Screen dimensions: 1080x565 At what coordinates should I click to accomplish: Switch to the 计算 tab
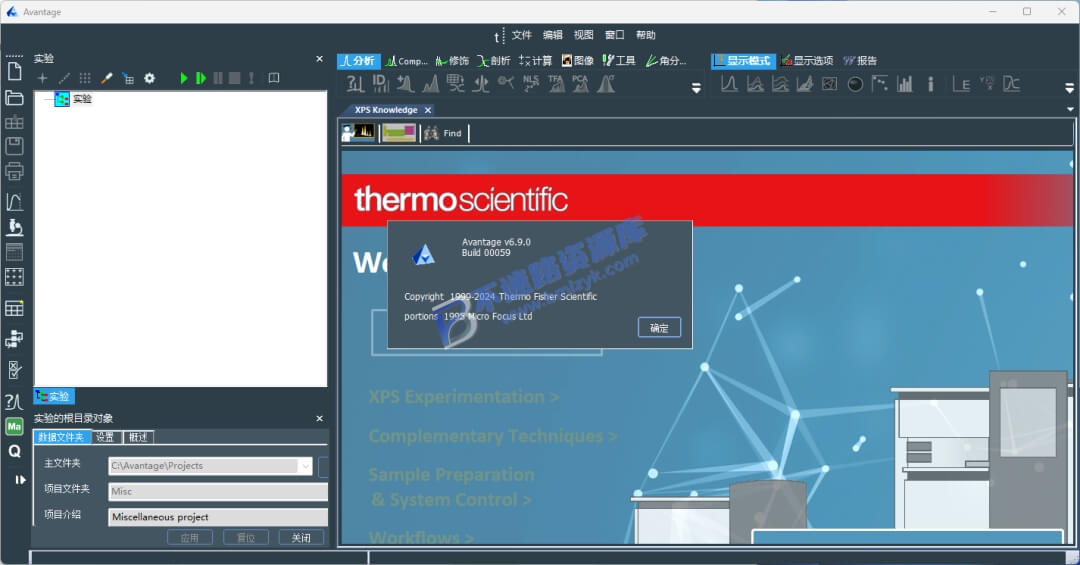(x=535, y=61)
